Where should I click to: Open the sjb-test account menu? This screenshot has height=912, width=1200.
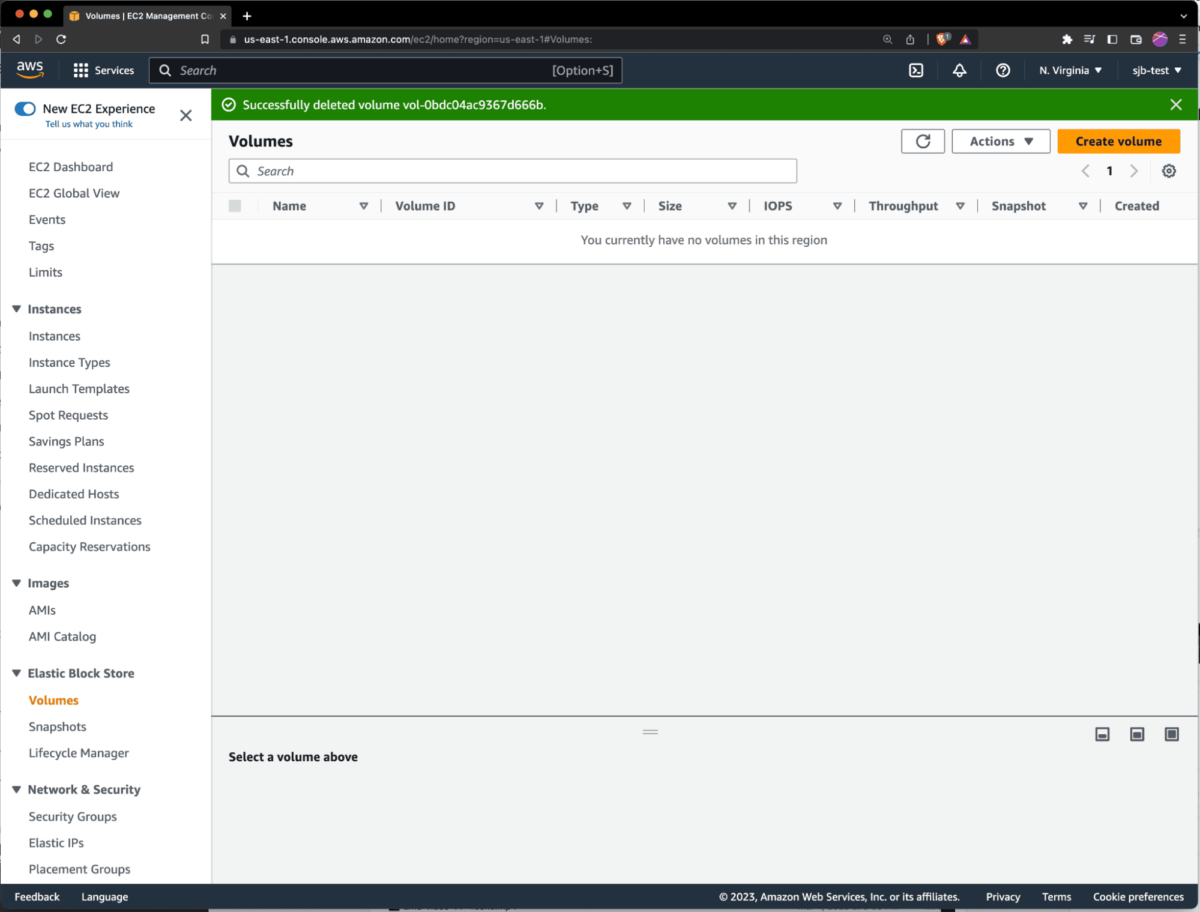click(1155, 70)
